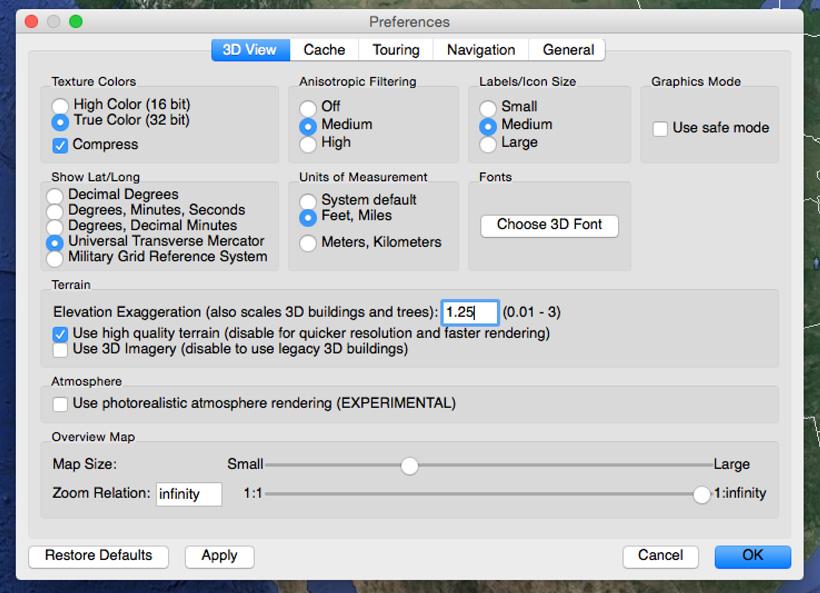The width and height of the screenshot is (820, 593).
Task: Switch to the Navigation tab
Action: pos(480,49)
